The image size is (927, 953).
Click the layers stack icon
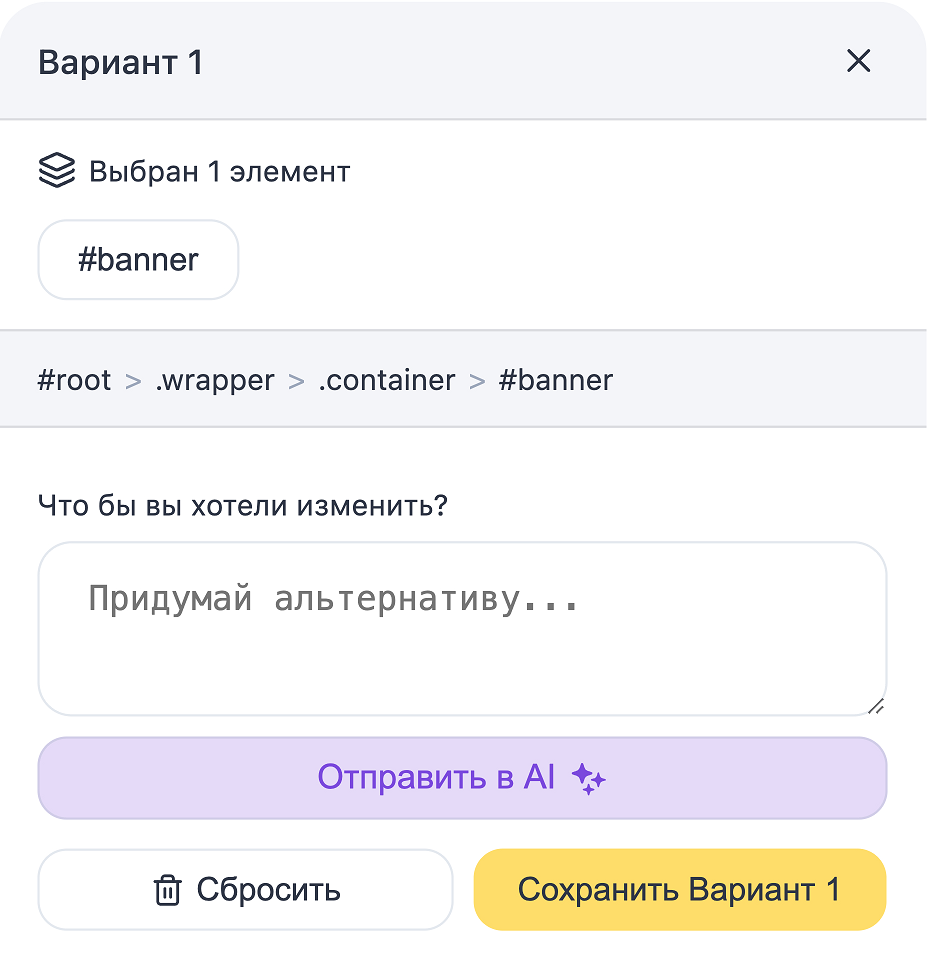57,171
